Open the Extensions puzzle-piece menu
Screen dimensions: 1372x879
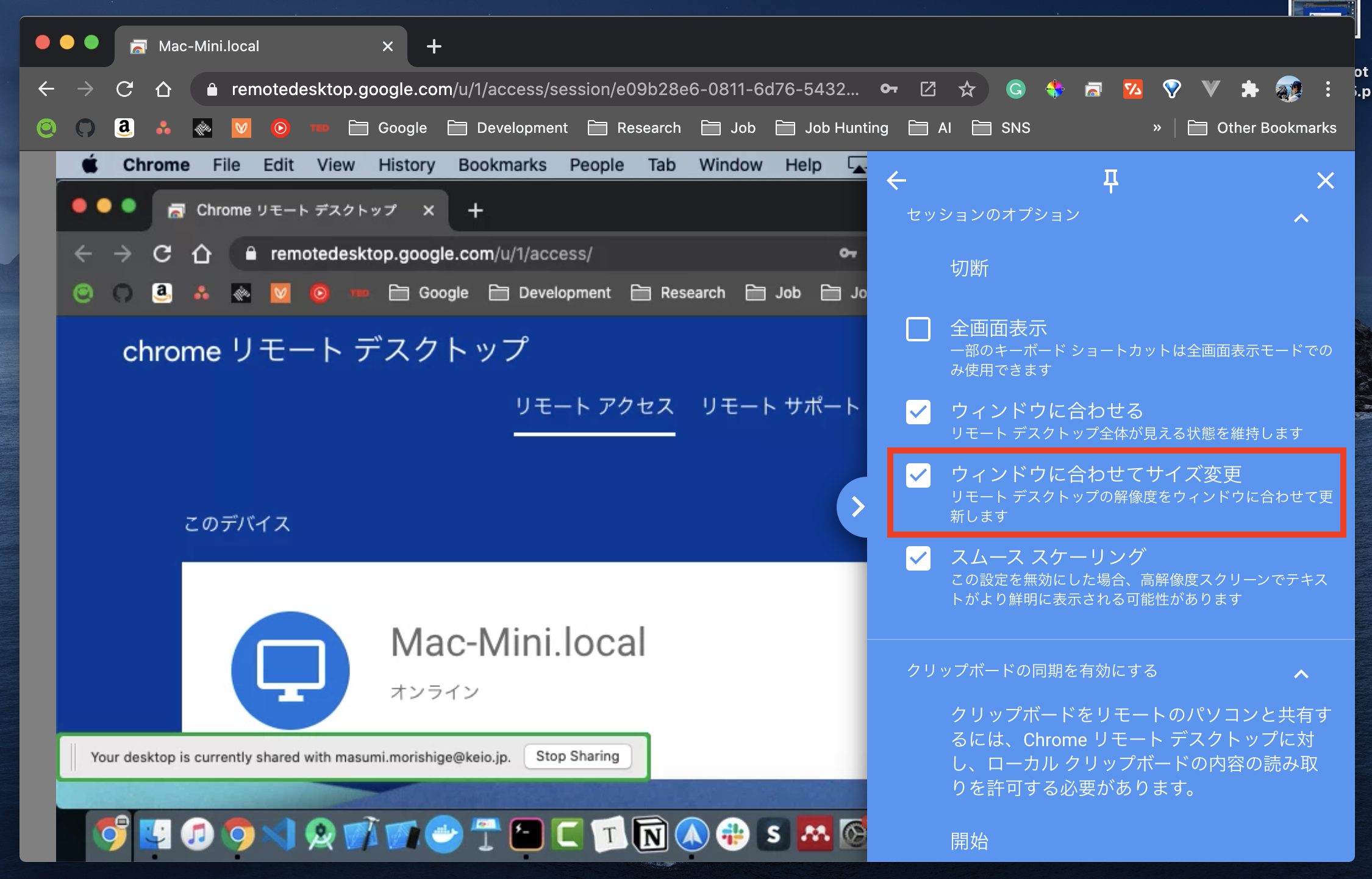click(1249, 89)
